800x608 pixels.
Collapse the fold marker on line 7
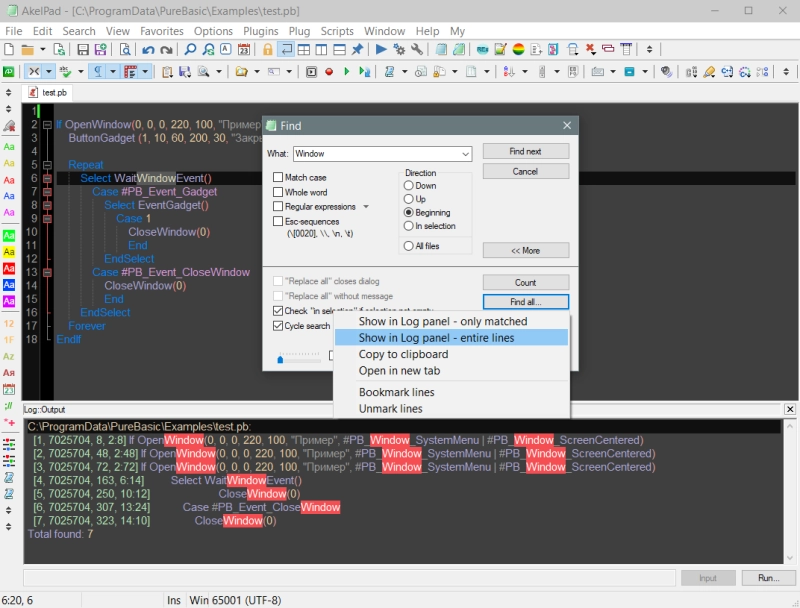coord(47,192)
